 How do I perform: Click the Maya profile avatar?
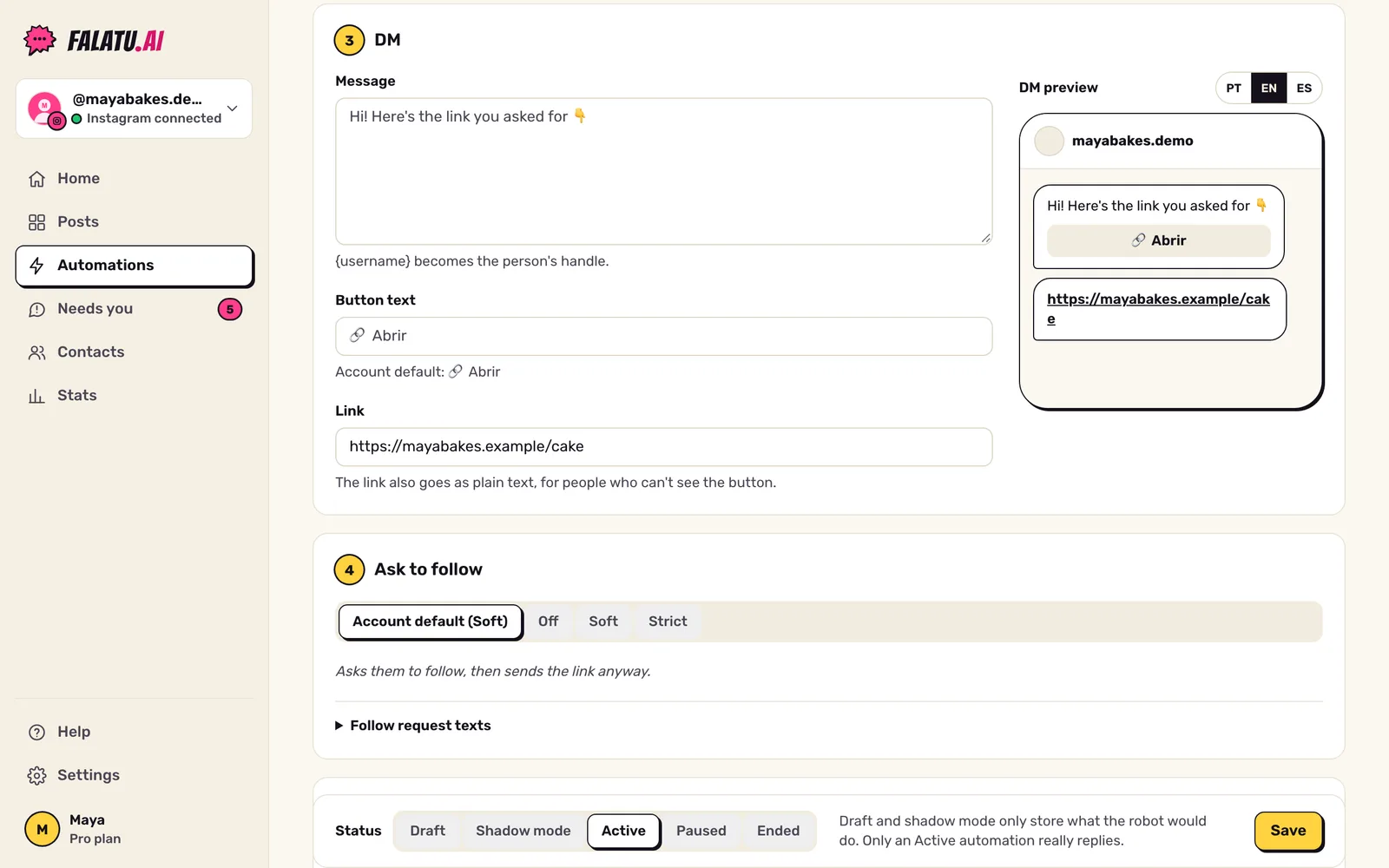pos(42,829)
